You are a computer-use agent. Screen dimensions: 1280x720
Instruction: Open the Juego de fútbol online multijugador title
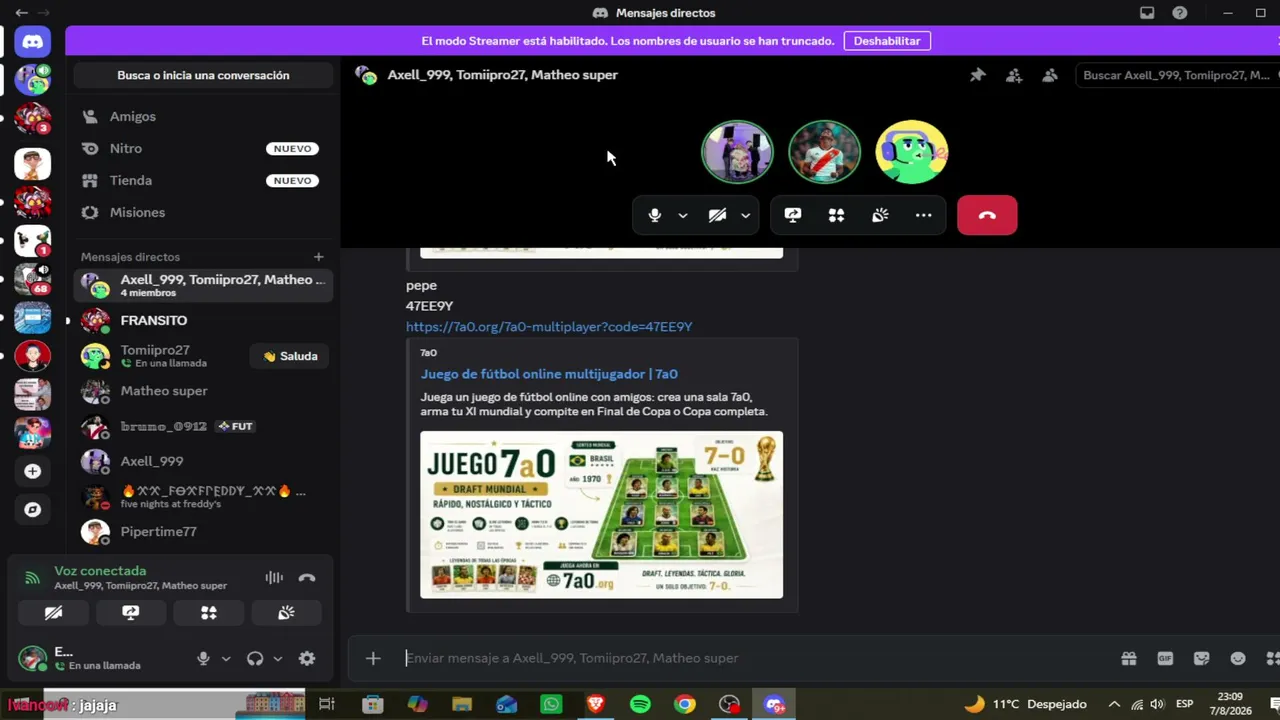click(x=549, y=374)
